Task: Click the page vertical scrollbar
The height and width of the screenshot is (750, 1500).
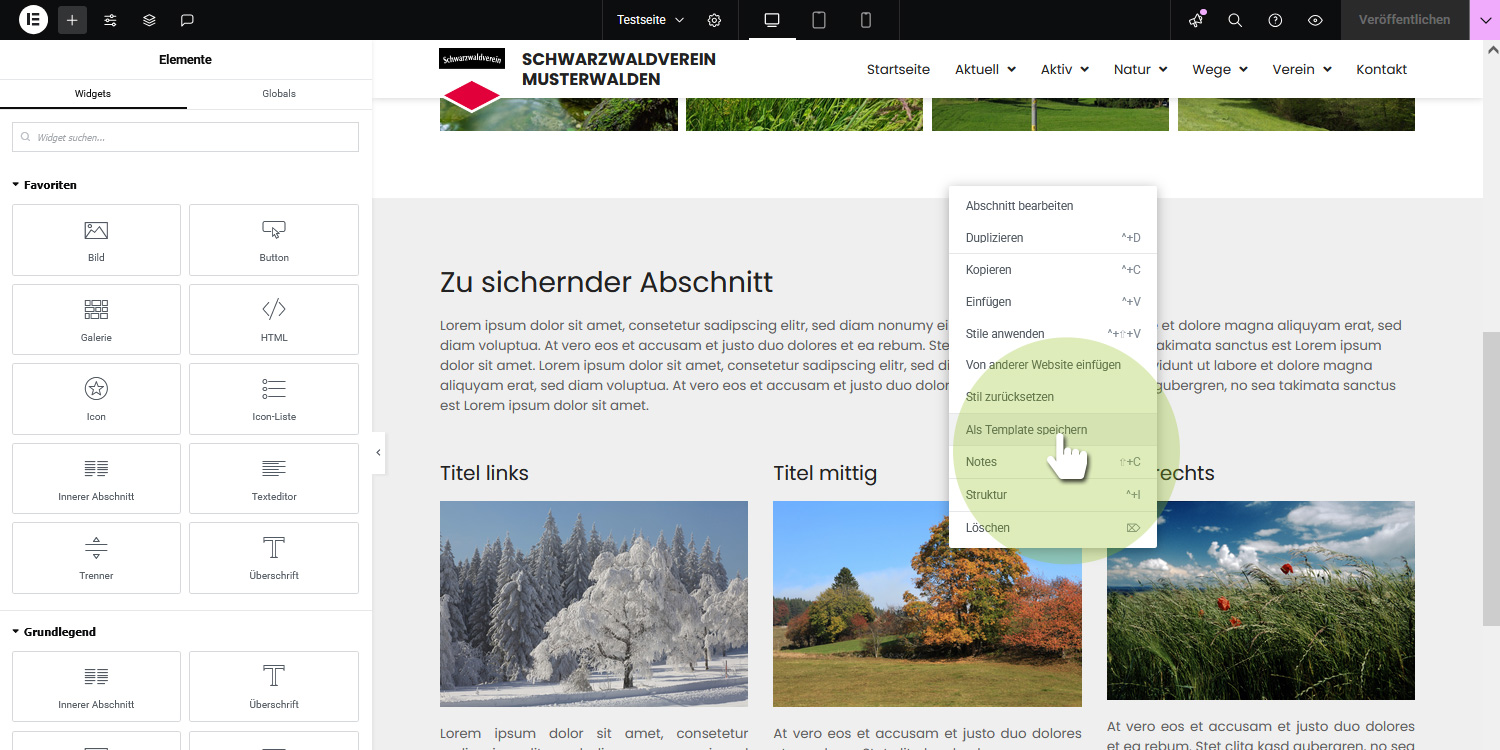Action: pos(1491,480)
